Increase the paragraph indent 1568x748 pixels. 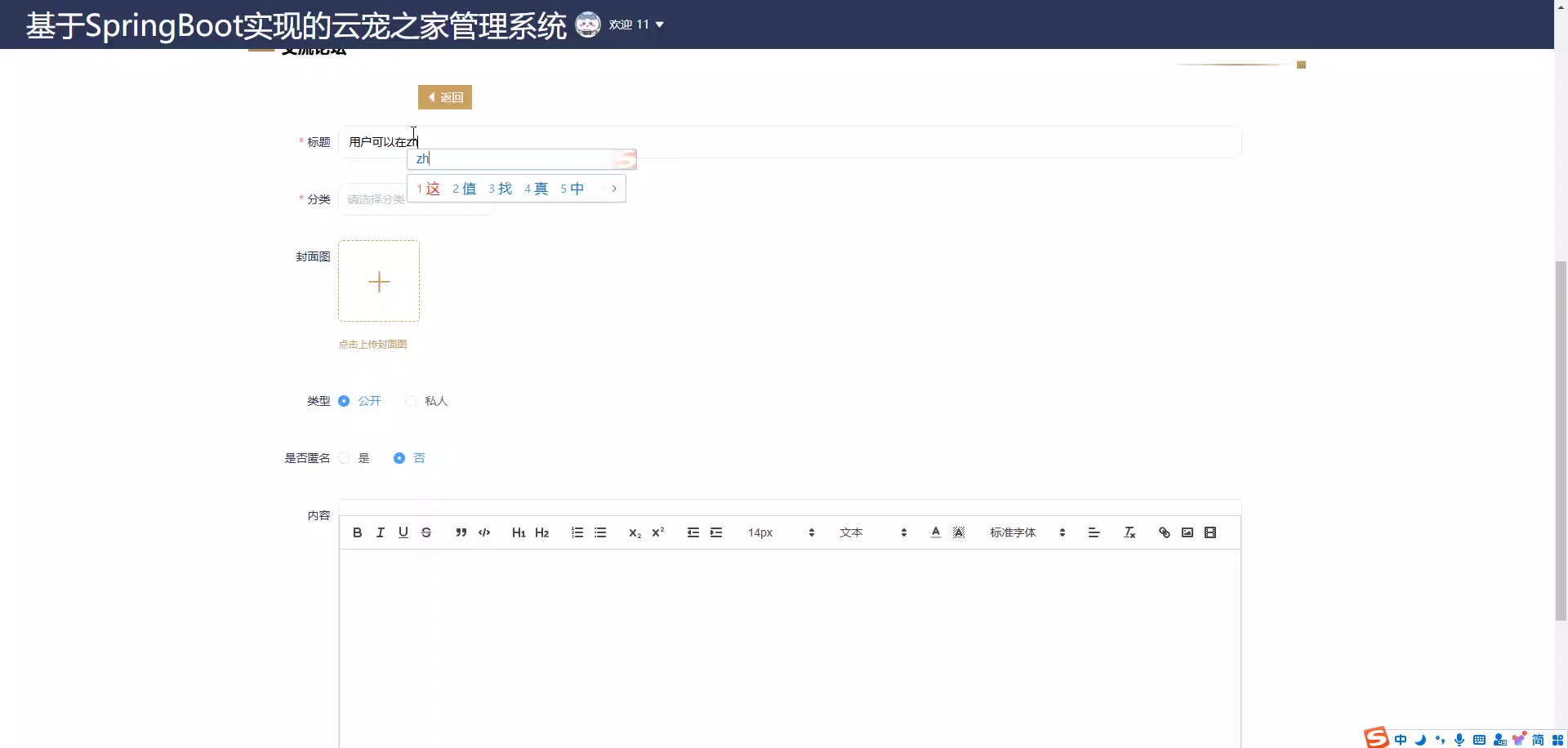[716, 532]
